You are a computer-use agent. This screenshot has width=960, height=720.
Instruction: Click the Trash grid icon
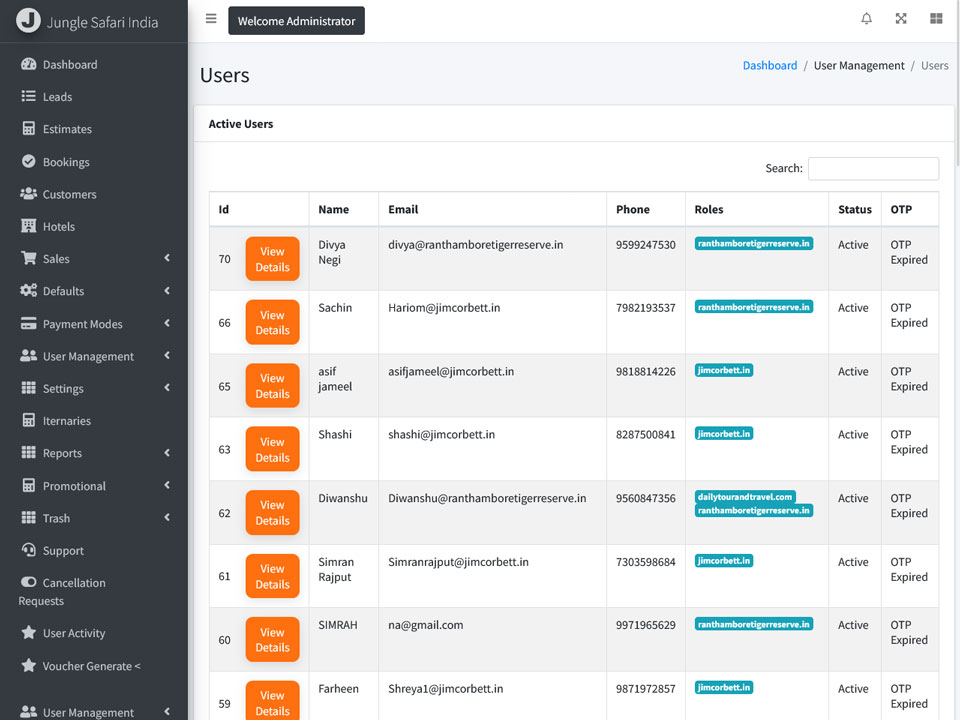28,517
